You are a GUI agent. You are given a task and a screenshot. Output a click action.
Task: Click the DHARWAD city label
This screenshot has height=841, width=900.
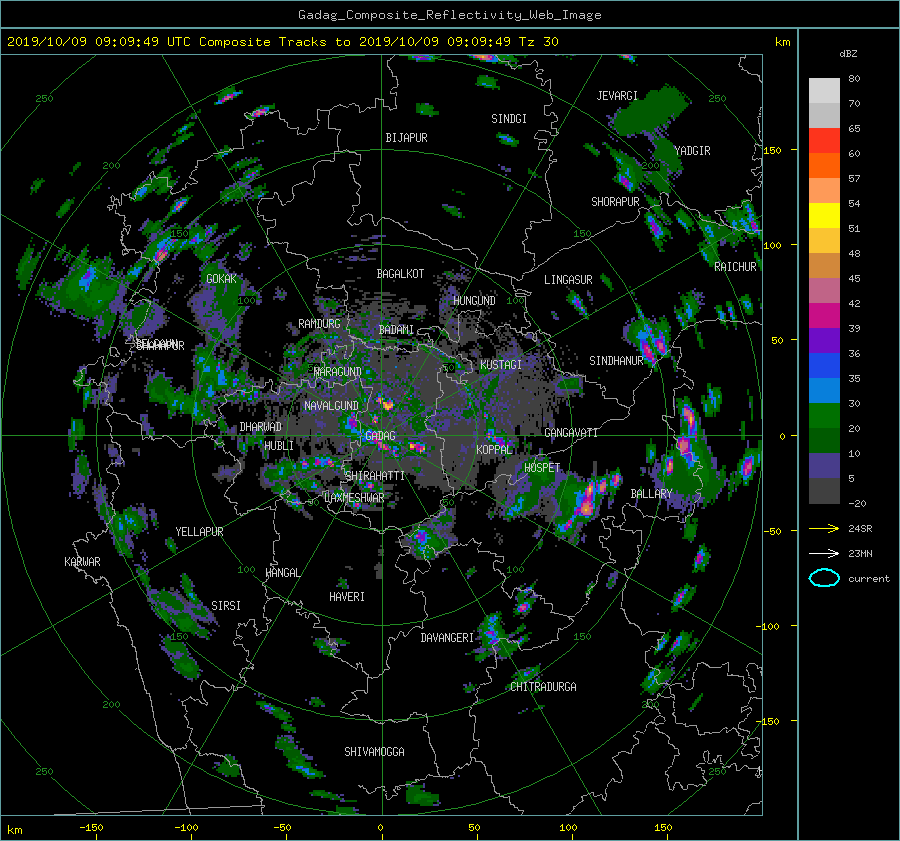(260, 427)
